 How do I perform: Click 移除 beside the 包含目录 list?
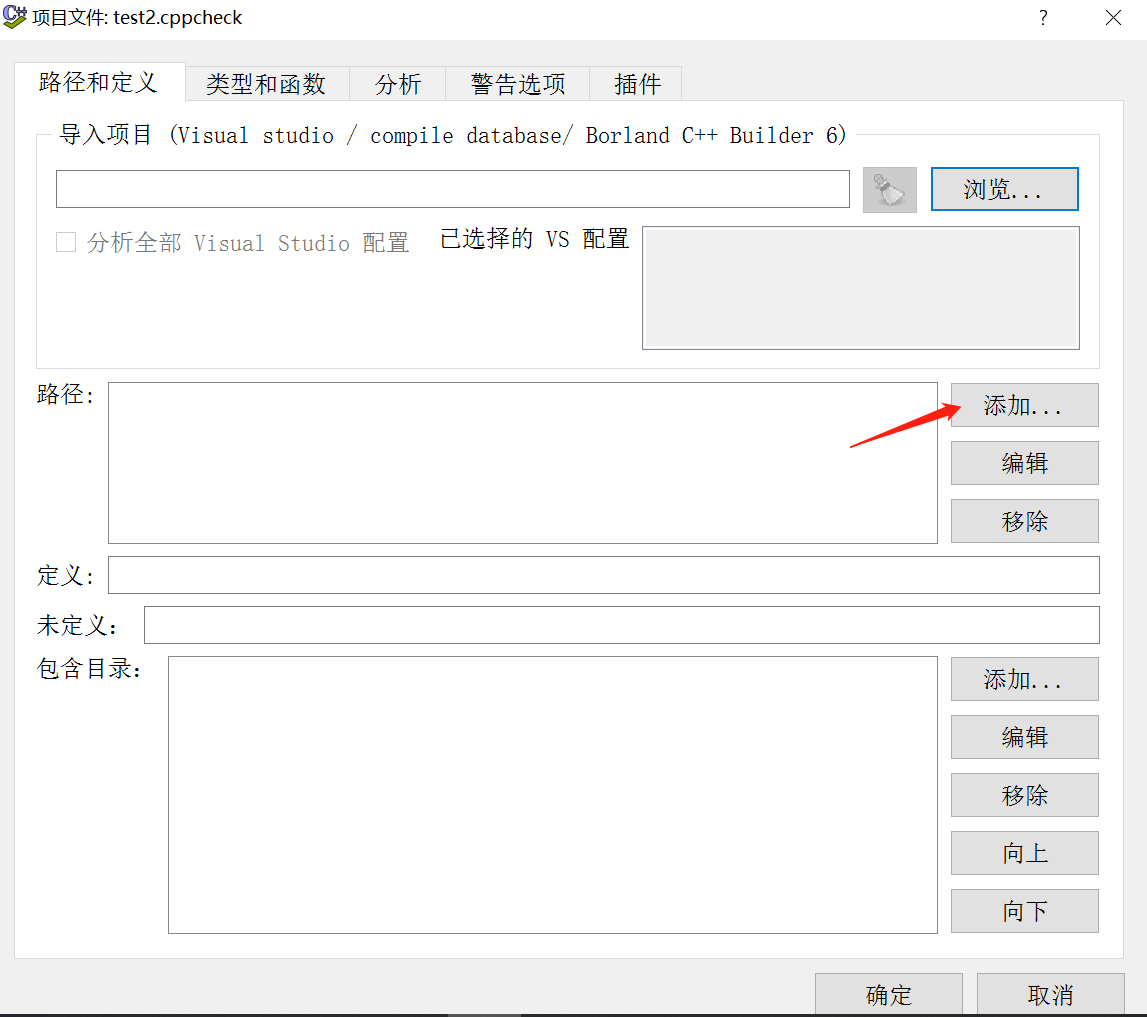pyautogui.click(x=1024, y=795)
